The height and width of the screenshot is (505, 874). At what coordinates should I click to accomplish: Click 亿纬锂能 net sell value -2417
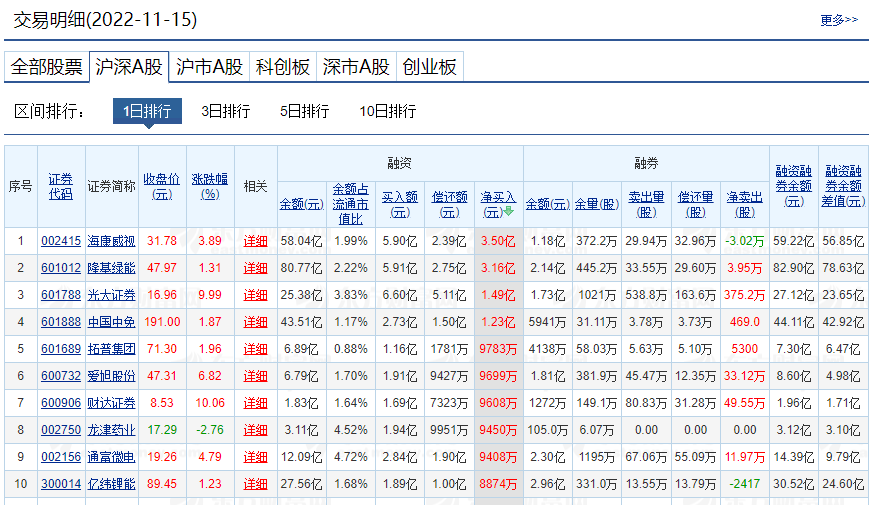(745, 483)
